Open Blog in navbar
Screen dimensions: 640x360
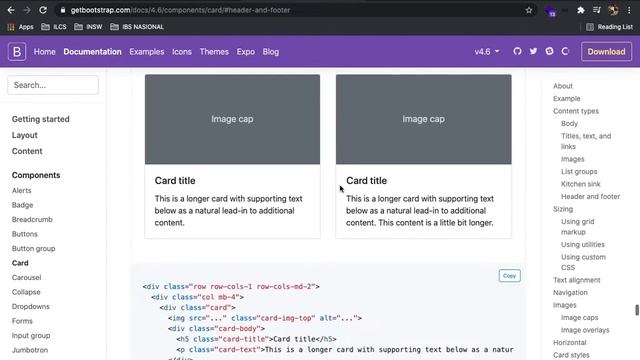(271, 52)
